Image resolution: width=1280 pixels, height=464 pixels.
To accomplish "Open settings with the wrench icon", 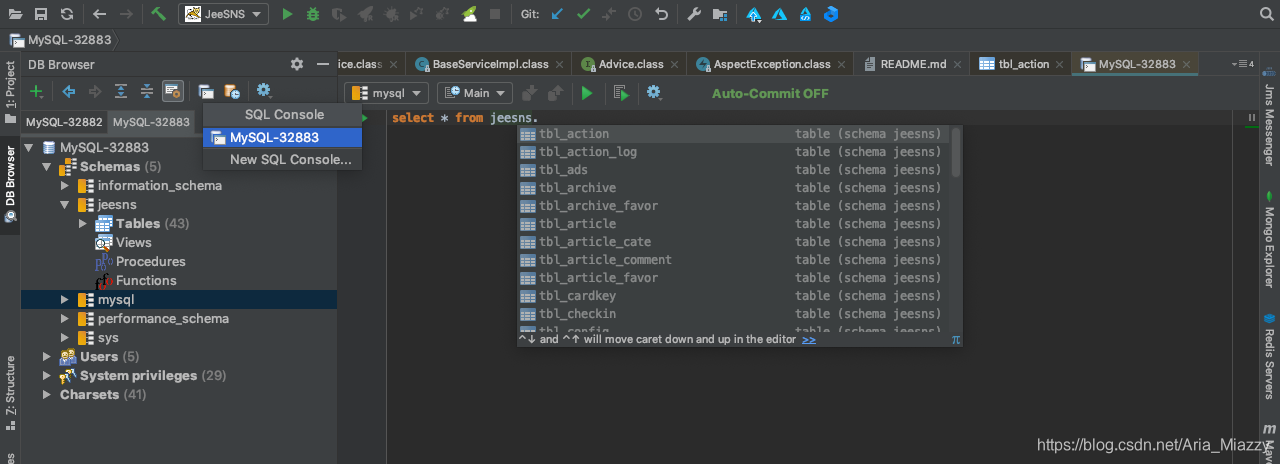I will (695, 14).
